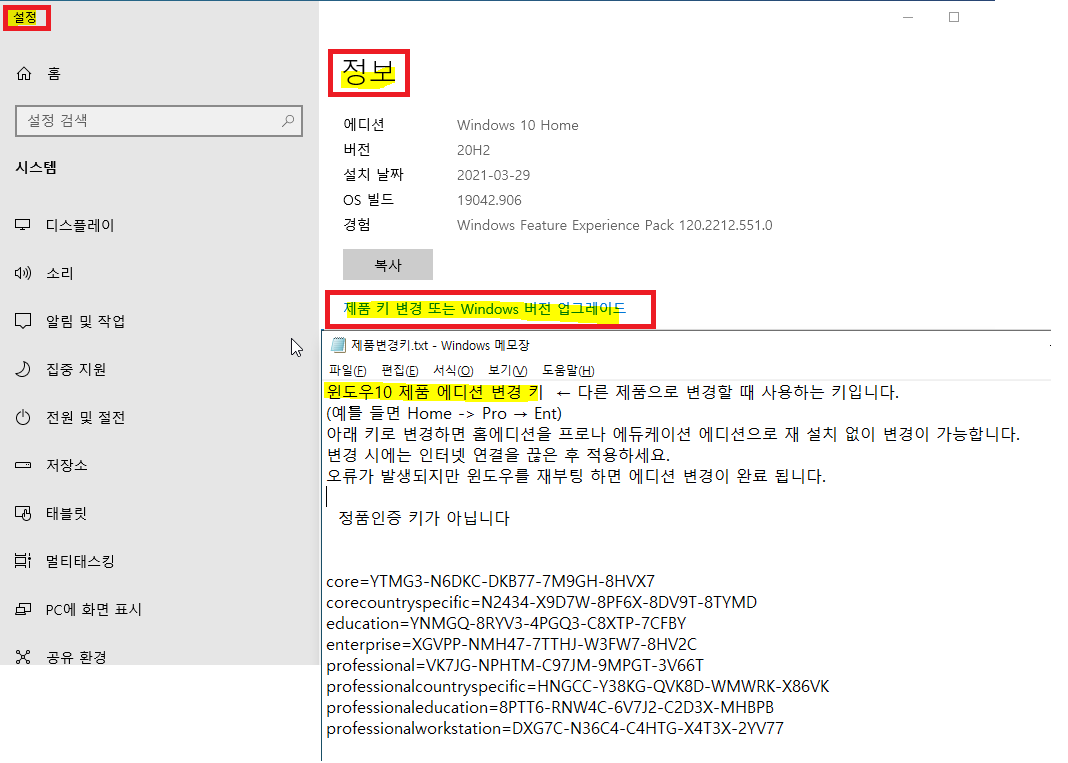
Task: Click the enterprise=XGVPP key line
Action: click(512, 644)
